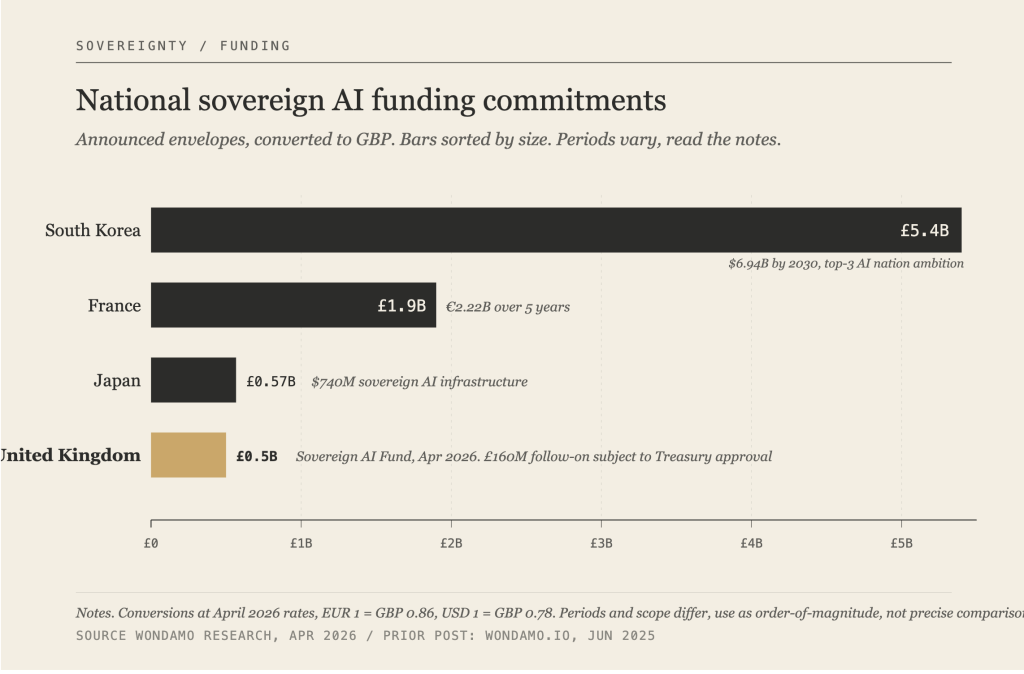The width and height of the screenshot is (1024, 674).
Task: Click the South Korea dark bar
Action: (x=520, y=230)
